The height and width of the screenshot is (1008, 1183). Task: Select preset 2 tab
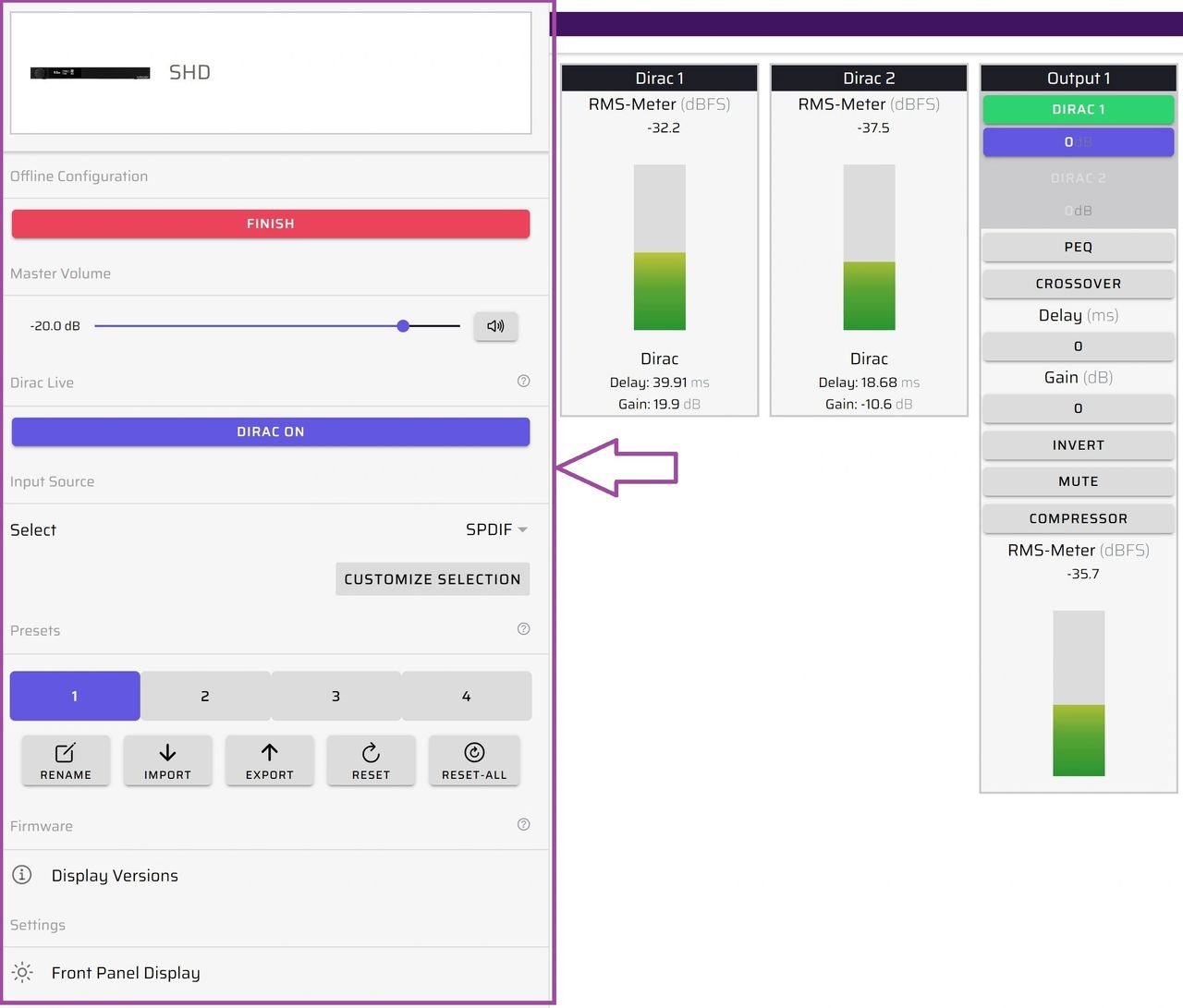coord(205,696)
